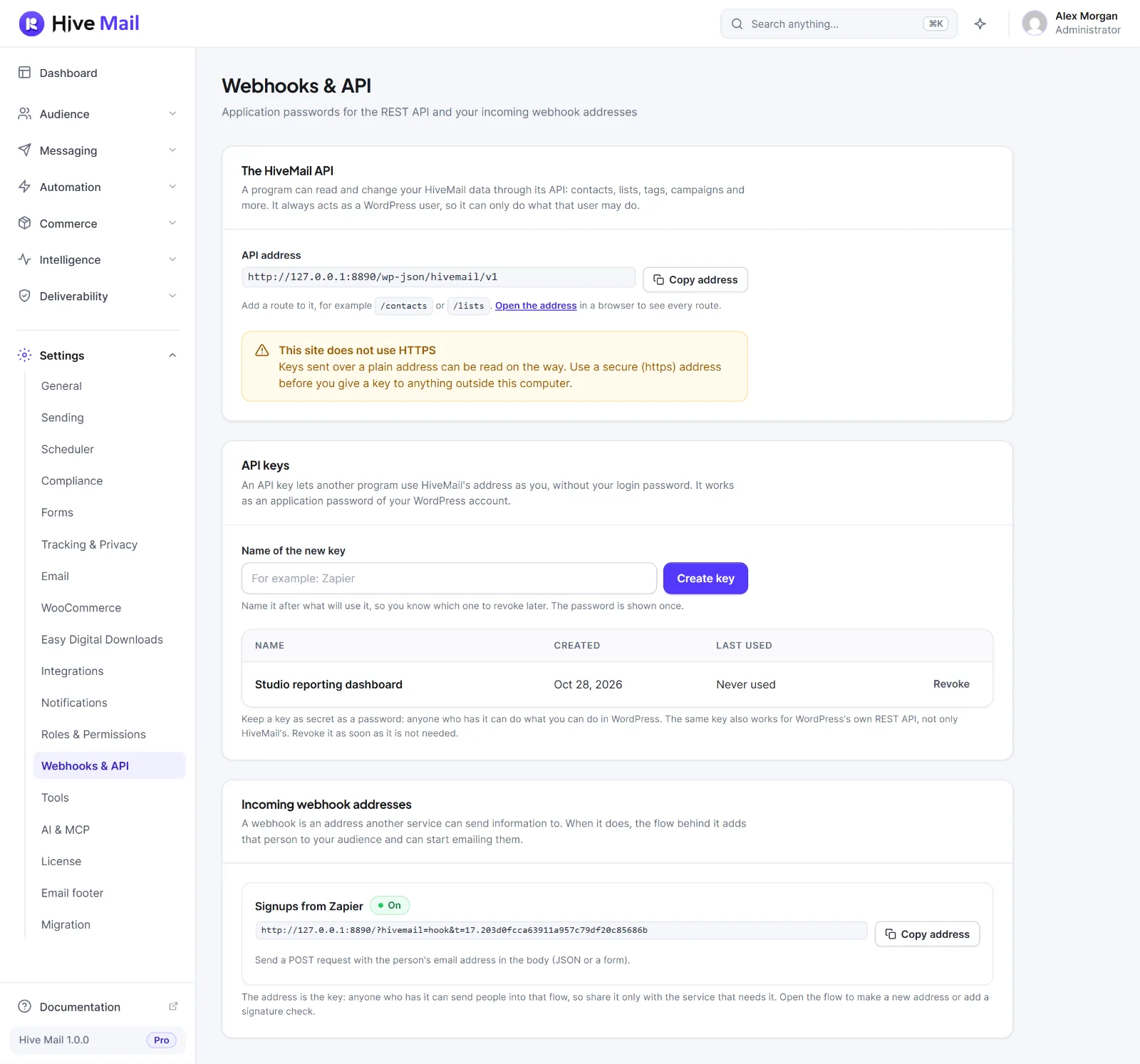Click the Documentation external link icon

click(173, 1006)
